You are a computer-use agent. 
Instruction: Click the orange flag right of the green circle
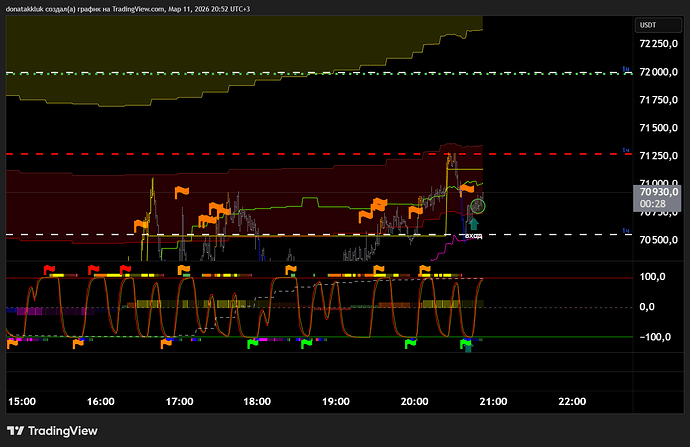(467, 189)
